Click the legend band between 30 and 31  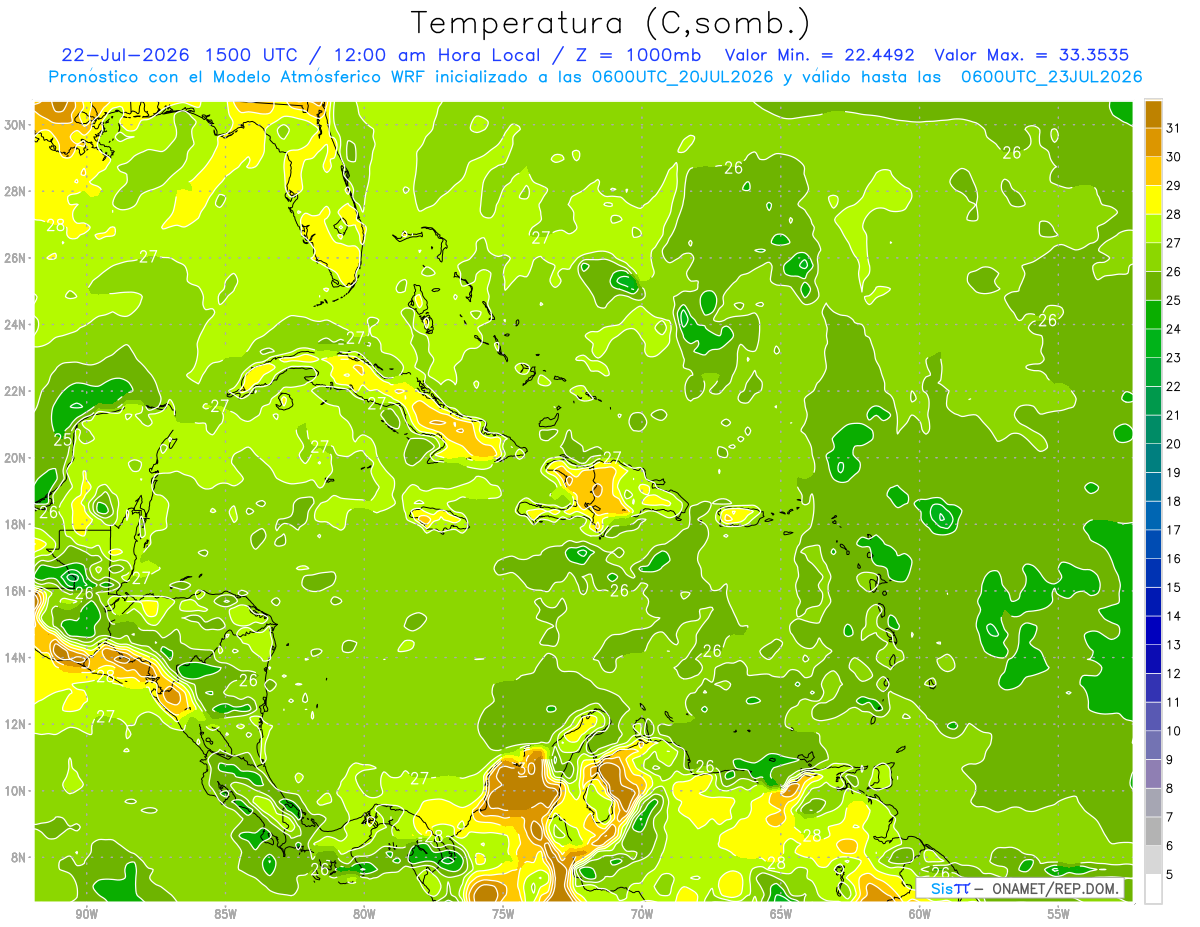pyautogui.click(x=1153, y=142)
